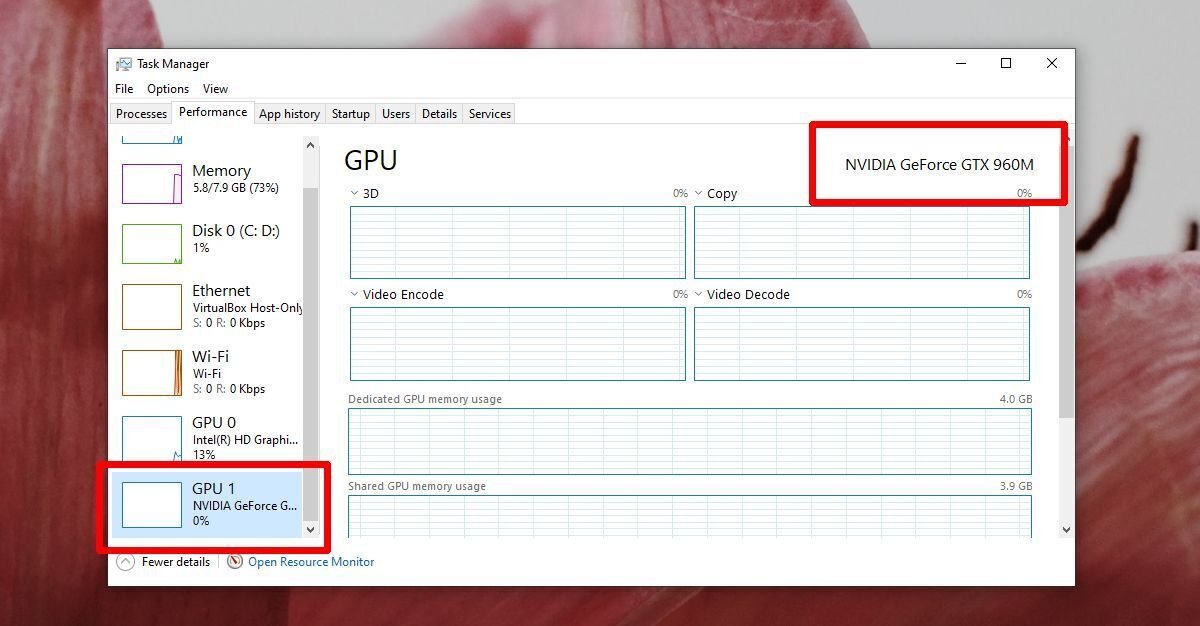Click the '4.0 GB' dedicated memory value
This screenshot has height=626, width=1200.
pos(1017,399)
